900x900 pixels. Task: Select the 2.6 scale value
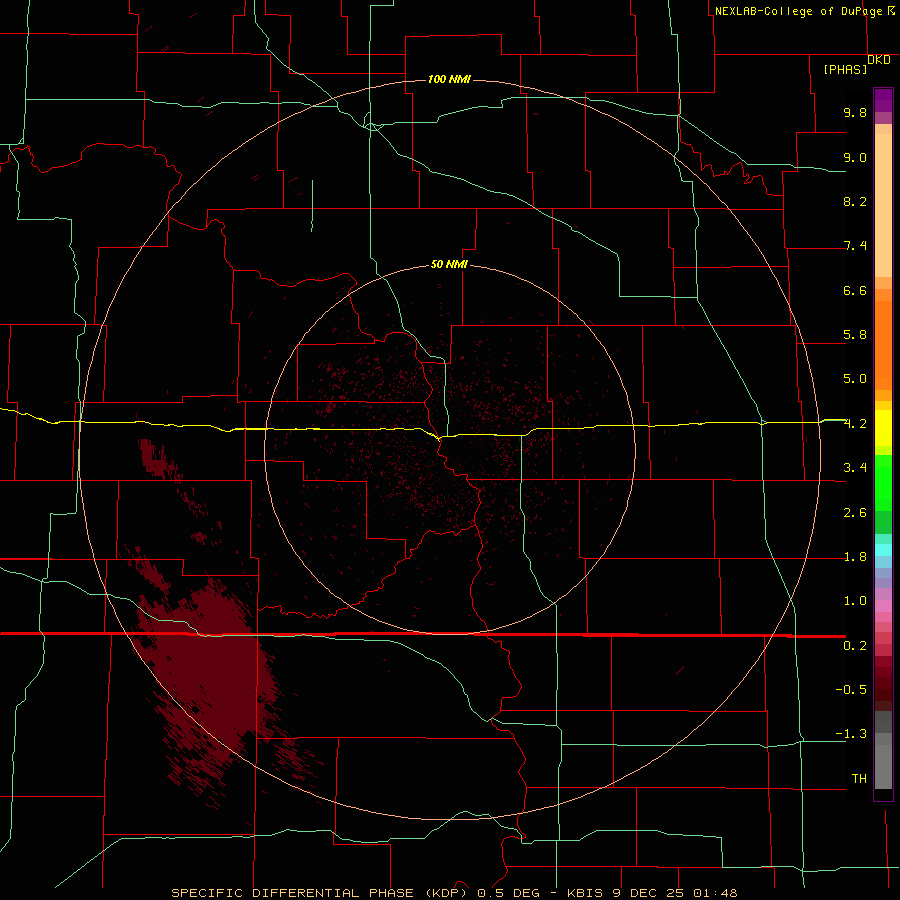(x=855, y=513)
